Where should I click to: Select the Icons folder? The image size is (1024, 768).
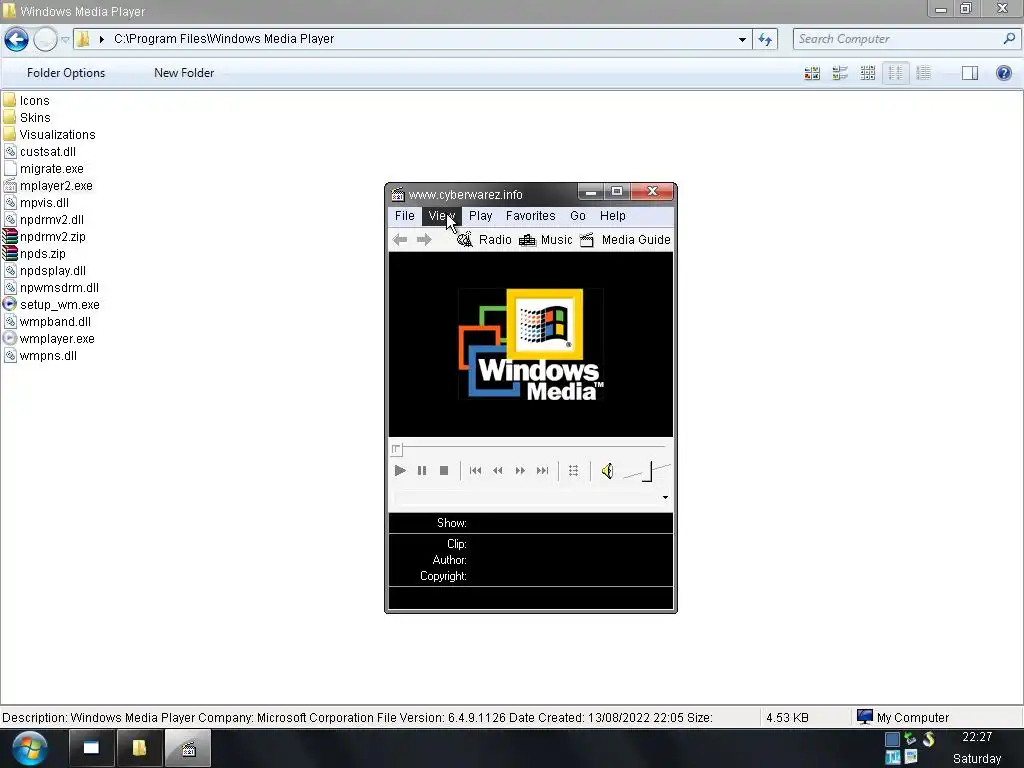(x=26, y=101)
